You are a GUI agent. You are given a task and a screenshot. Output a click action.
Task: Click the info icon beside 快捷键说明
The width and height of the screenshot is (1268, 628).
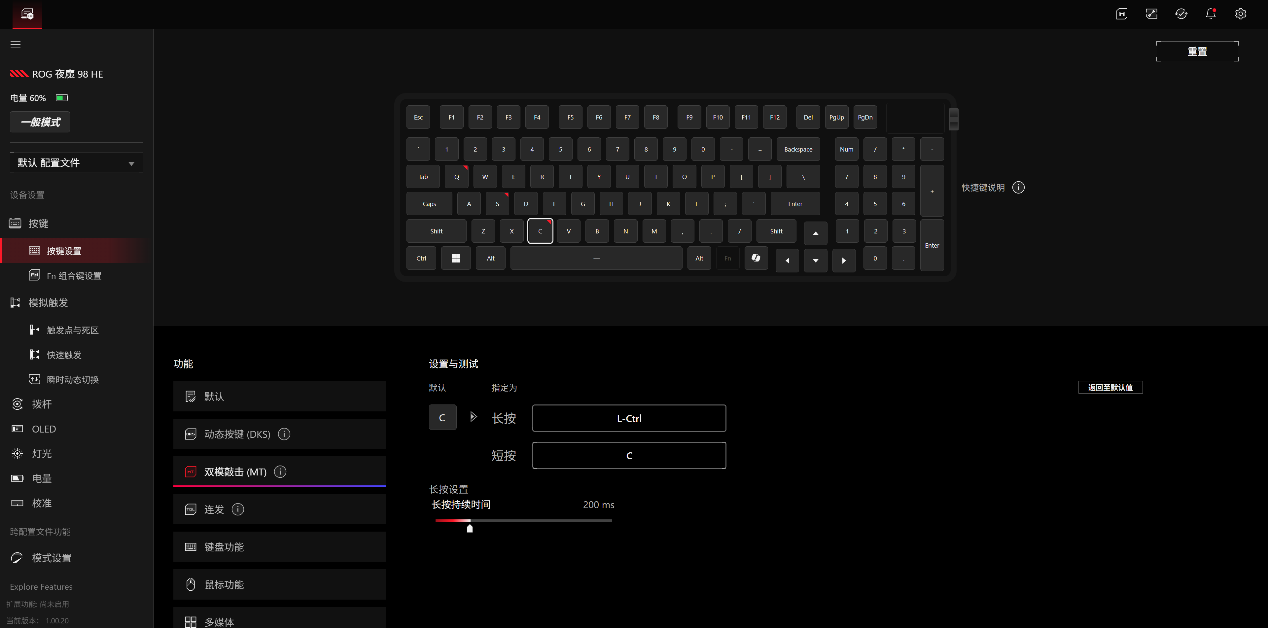tap(1018, 187)
